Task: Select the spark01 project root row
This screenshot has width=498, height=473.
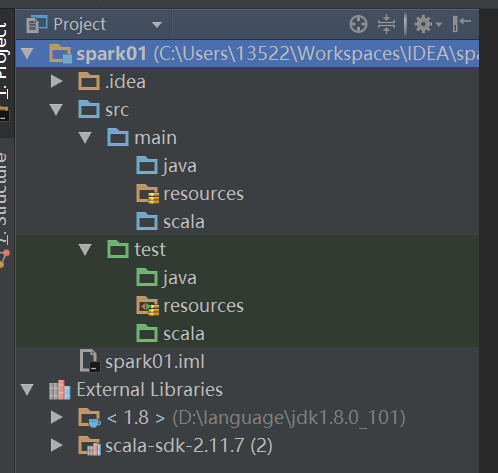Action: coord(247,54)
